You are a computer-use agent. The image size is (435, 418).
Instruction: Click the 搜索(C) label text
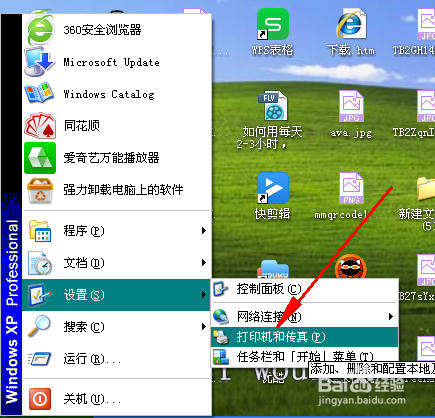tap(84, 327)
